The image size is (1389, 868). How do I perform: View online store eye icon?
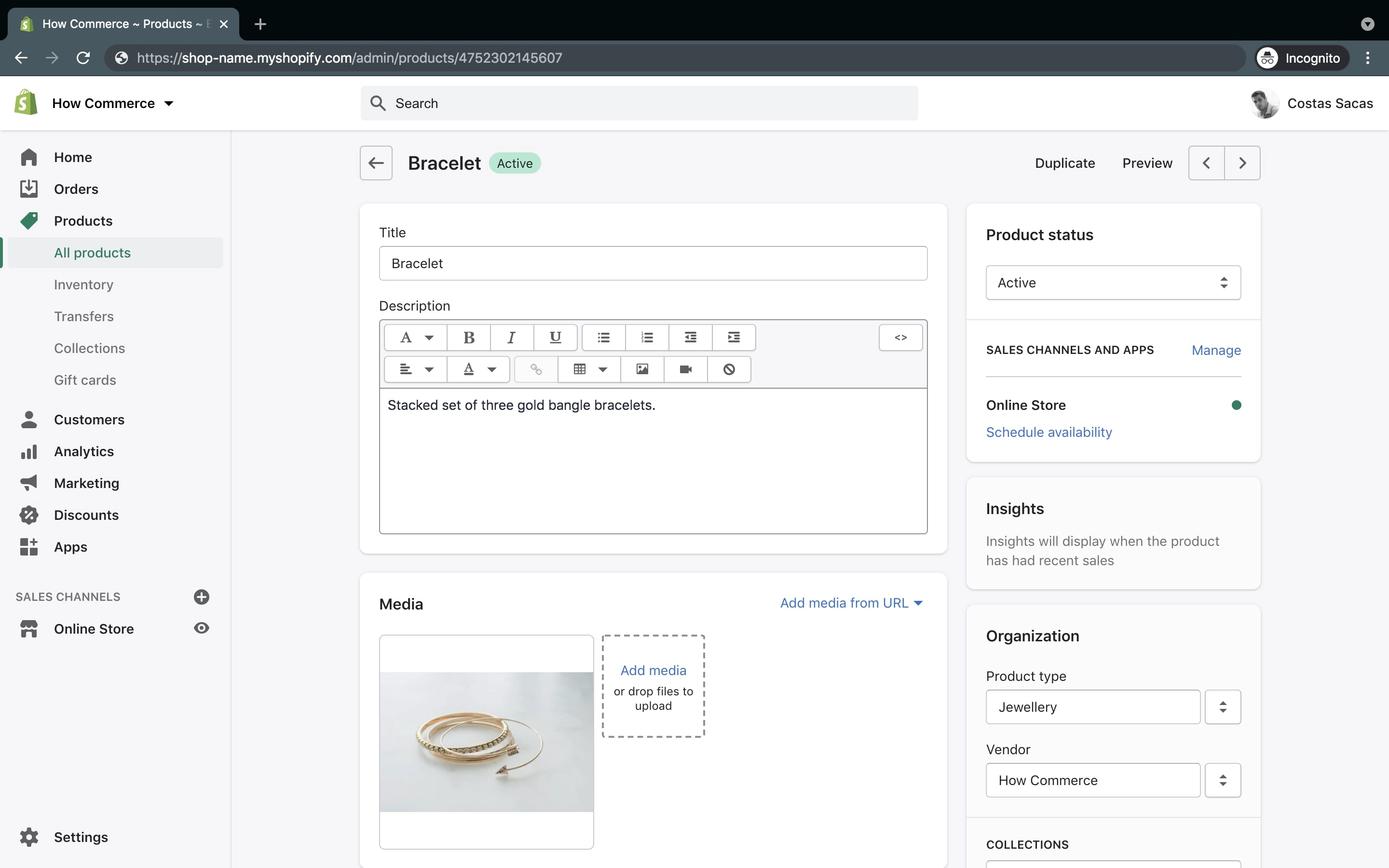click(x=202, y=628)
